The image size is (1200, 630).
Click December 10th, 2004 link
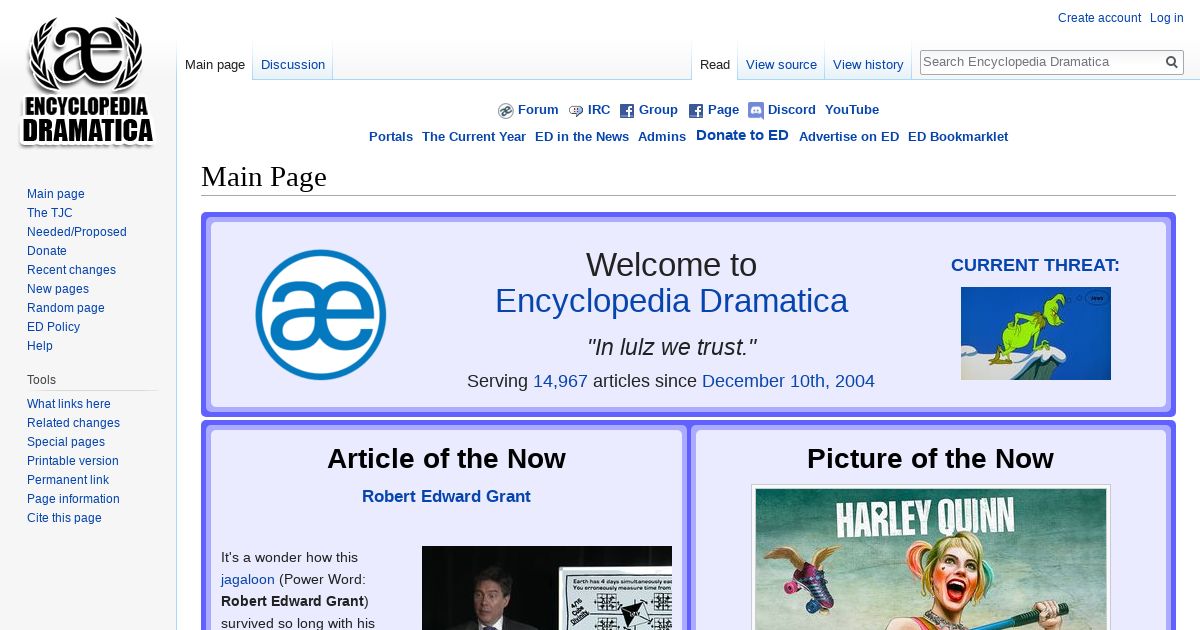788,381
